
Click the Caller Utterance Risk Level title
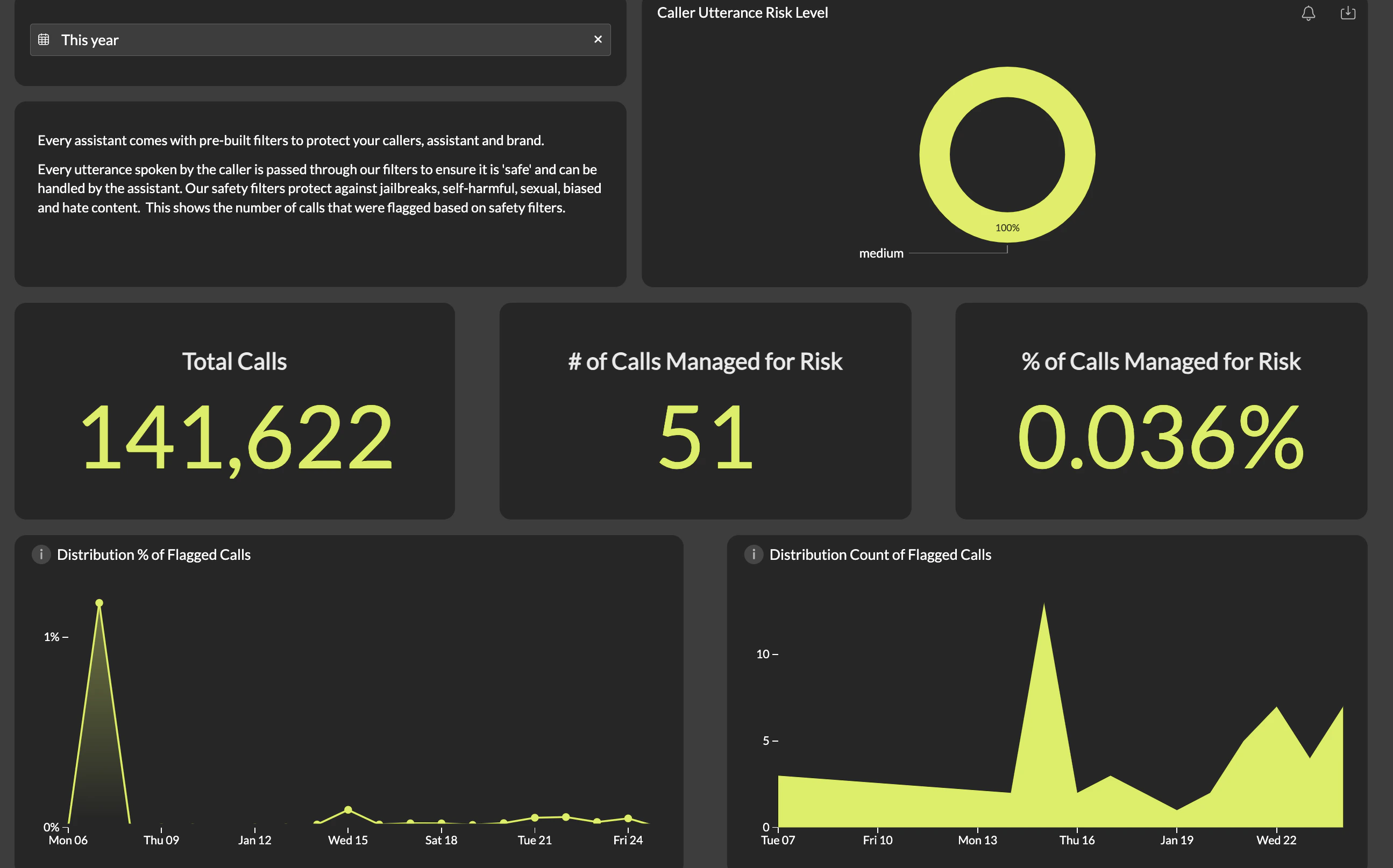click(742, 12)
